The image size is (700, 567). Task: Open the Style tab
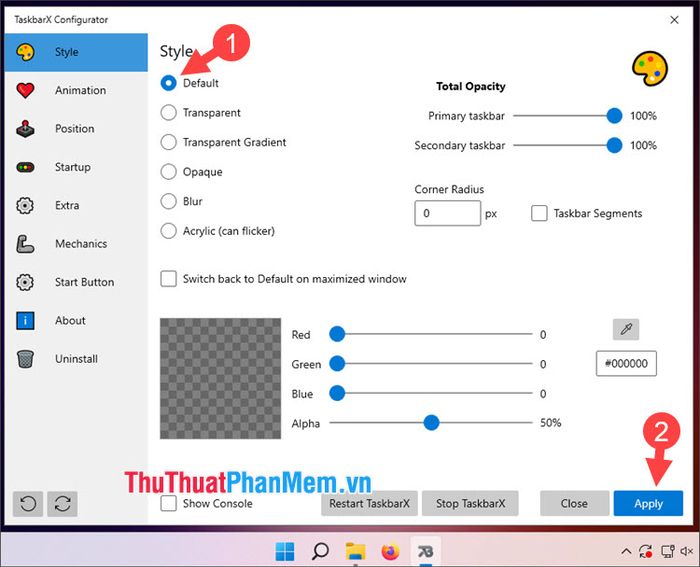pos(76,52)
